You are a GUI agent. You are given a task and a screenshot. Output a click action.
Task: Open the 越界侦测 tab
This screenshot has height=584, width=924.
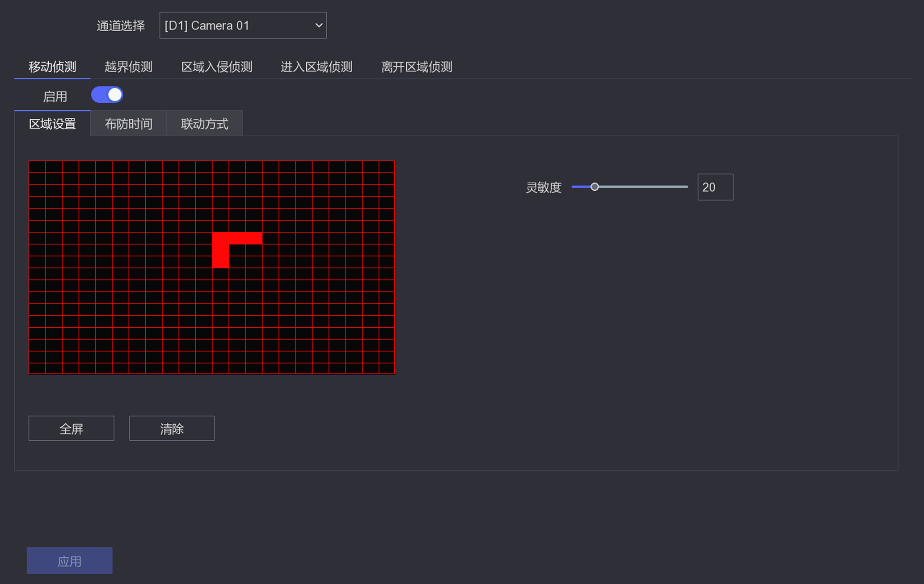[x=128, y=67]
